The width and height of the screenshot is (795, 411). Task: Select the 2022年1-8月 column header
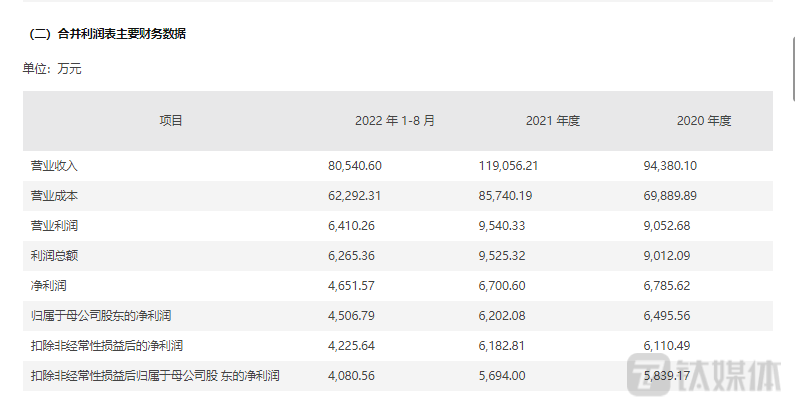395,121
